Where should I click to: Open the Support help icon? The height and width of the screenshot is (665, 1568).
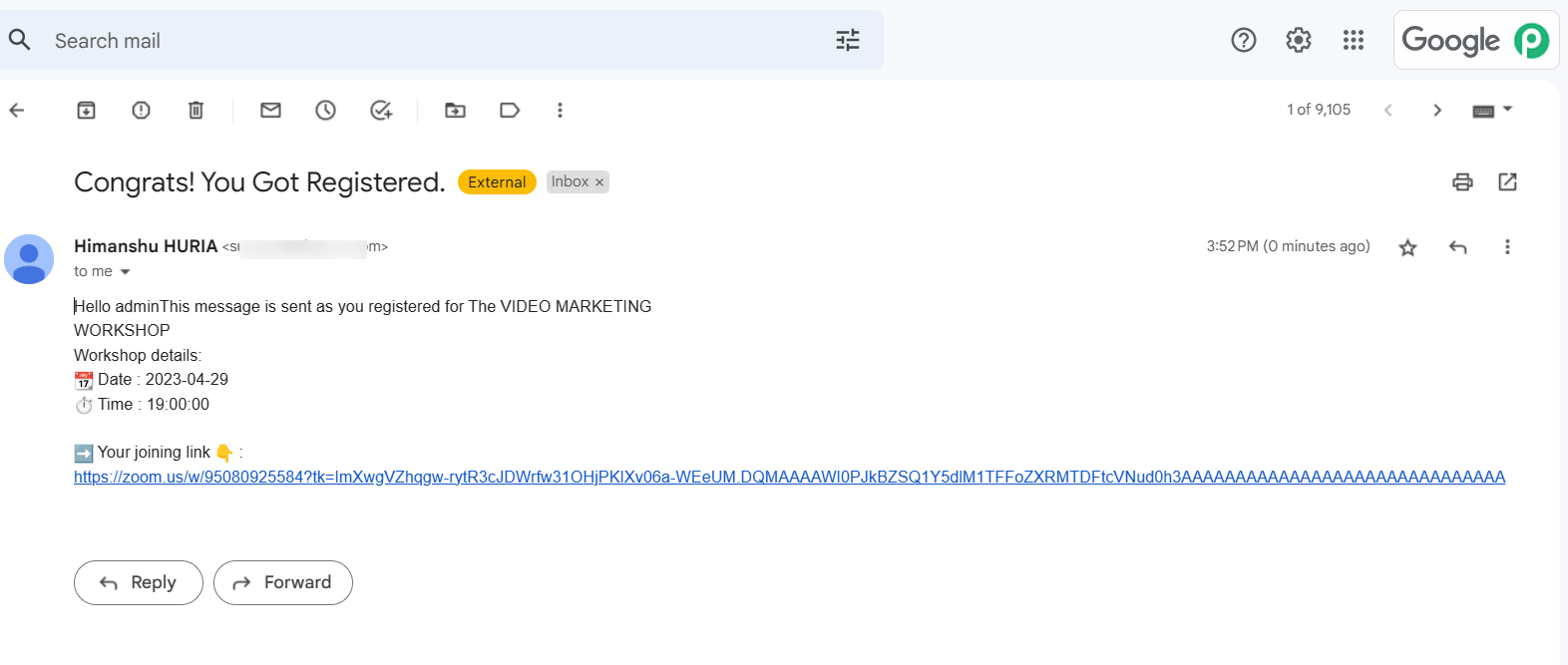click(1244, 40)
